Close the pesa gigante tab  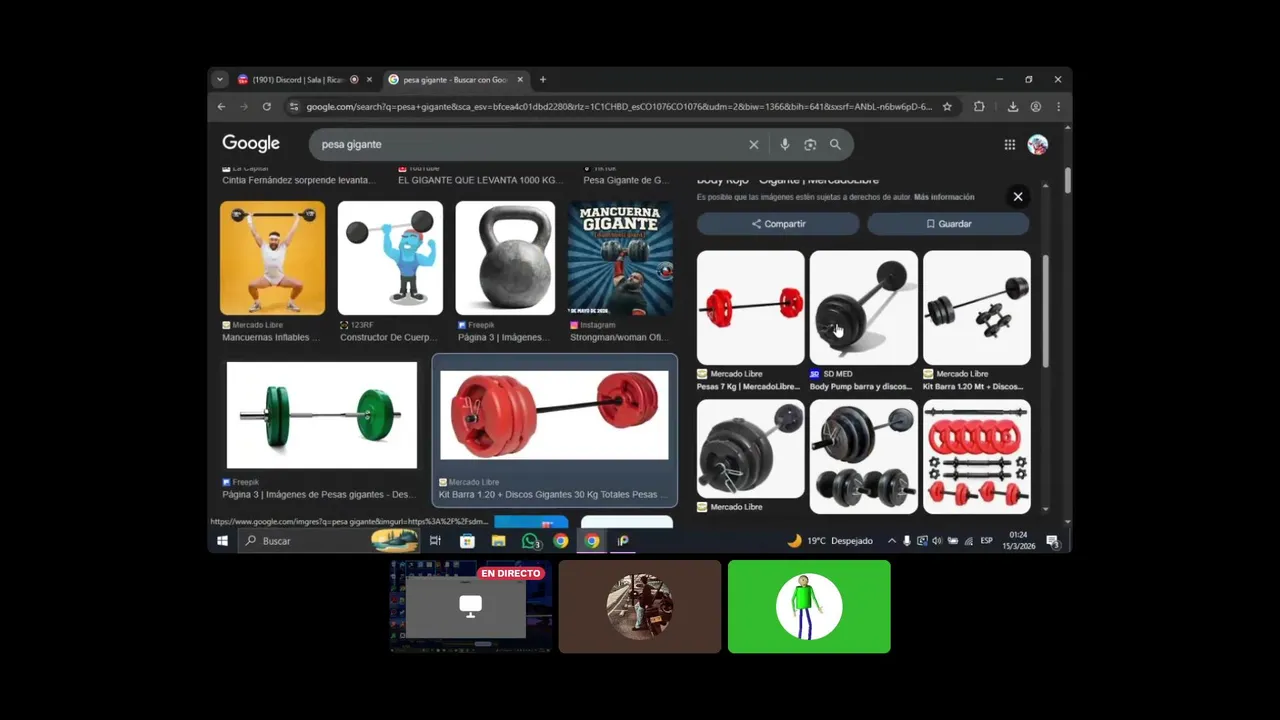pos(520,79)
